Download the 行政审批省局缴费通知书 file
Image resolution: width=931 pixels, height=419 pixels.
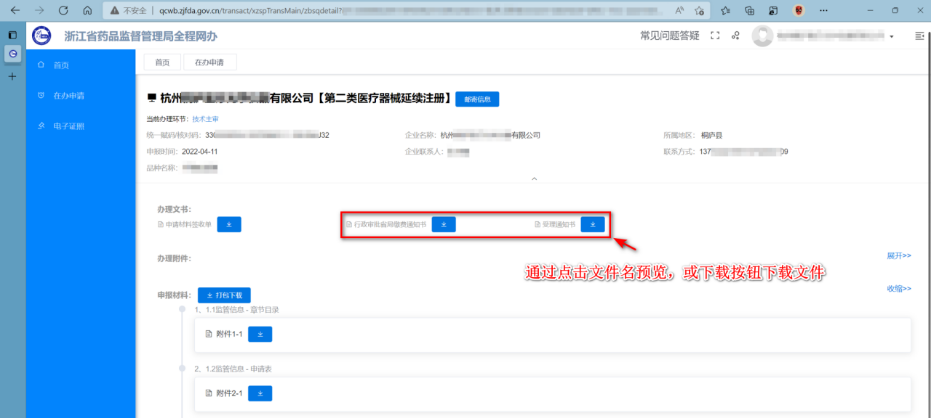[444, 224]
